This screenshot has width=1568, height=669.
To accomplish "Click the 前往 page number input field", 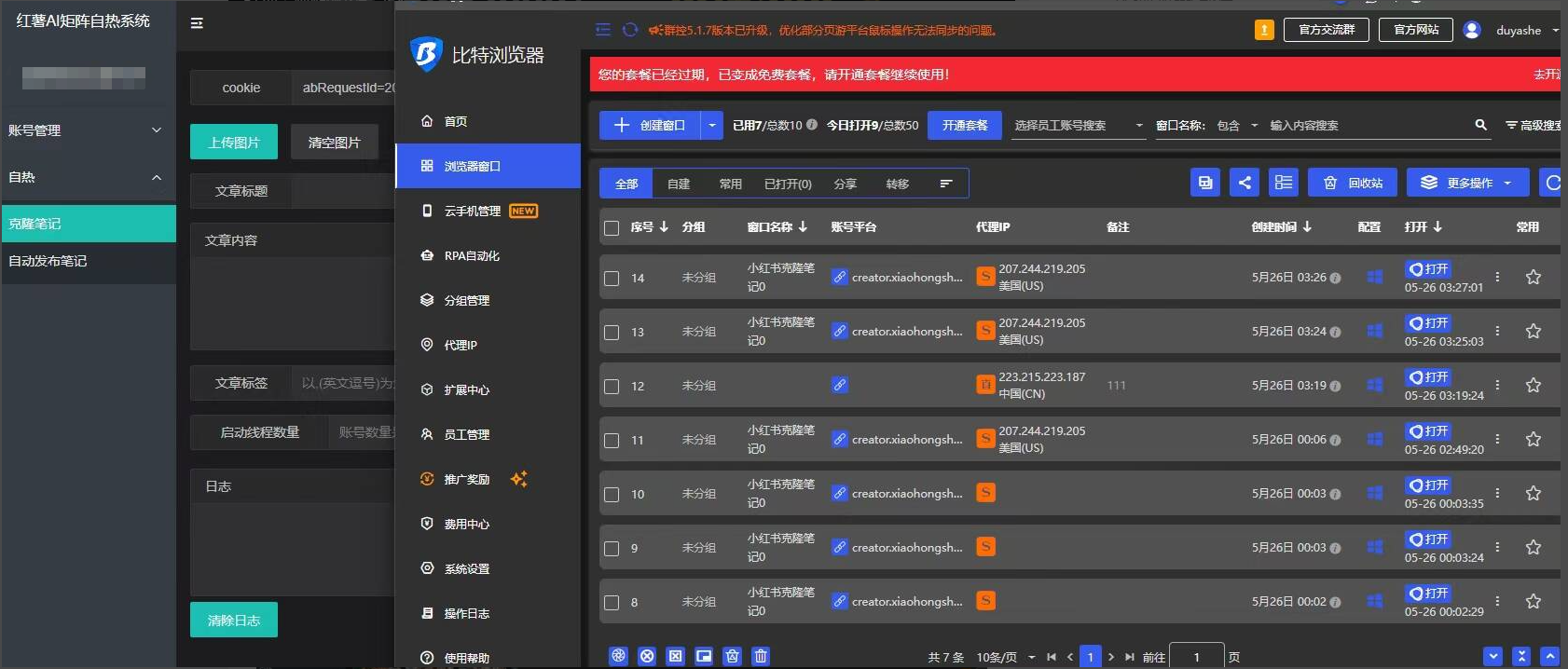I will pos(1197,656).
